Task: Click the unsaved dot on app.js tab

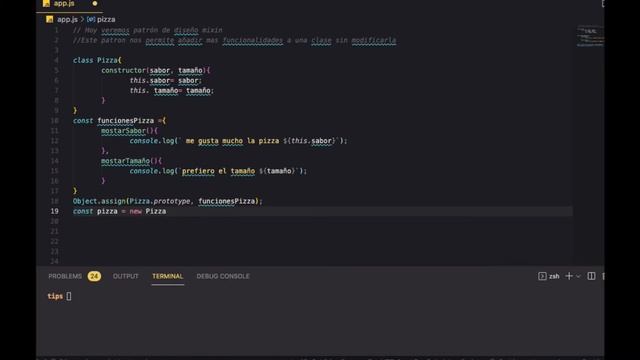Action: (95, 3)
